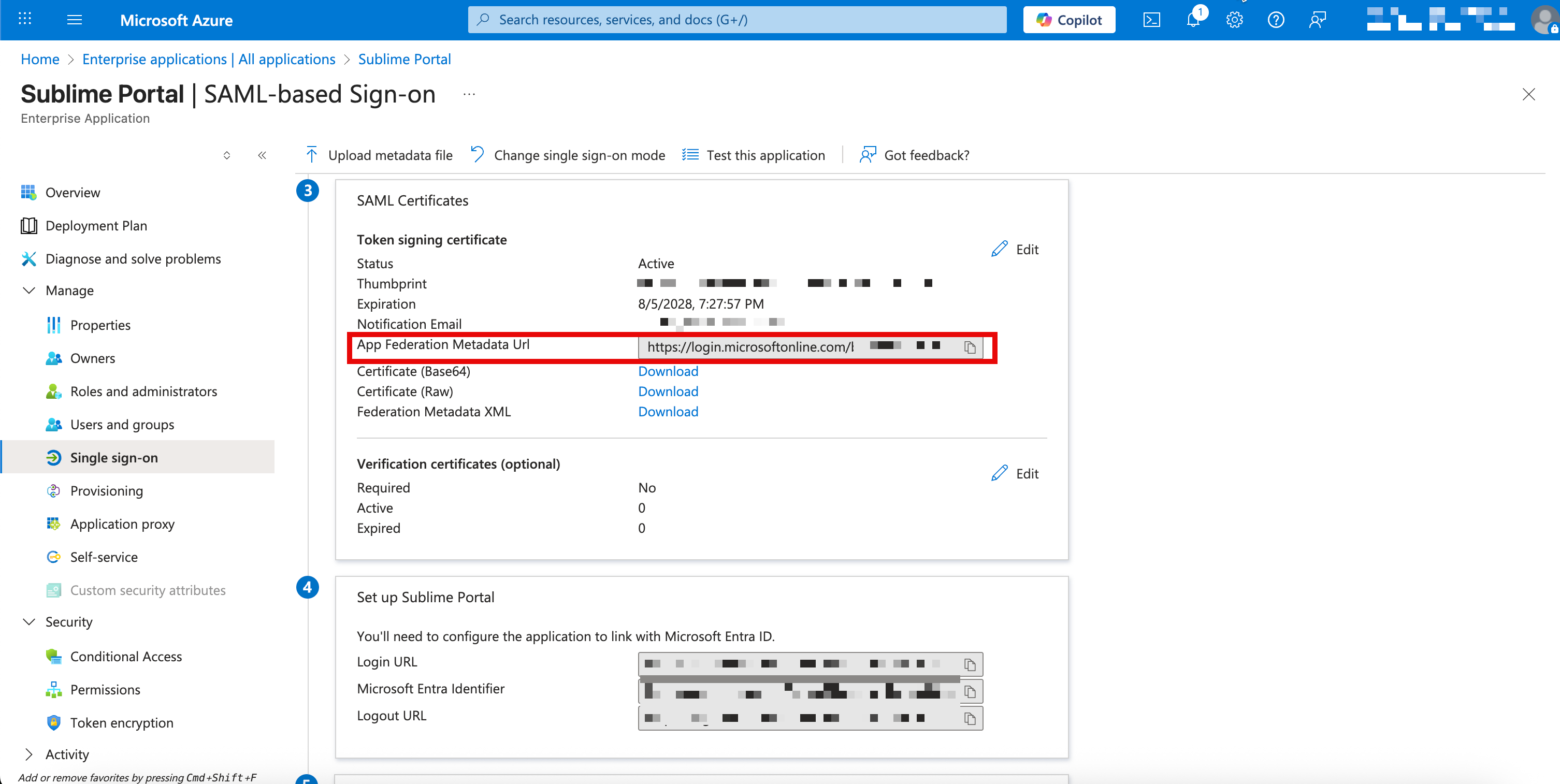Open Application proxy
This screenshot has width=1560, height=784.
(x=122, y=524)
